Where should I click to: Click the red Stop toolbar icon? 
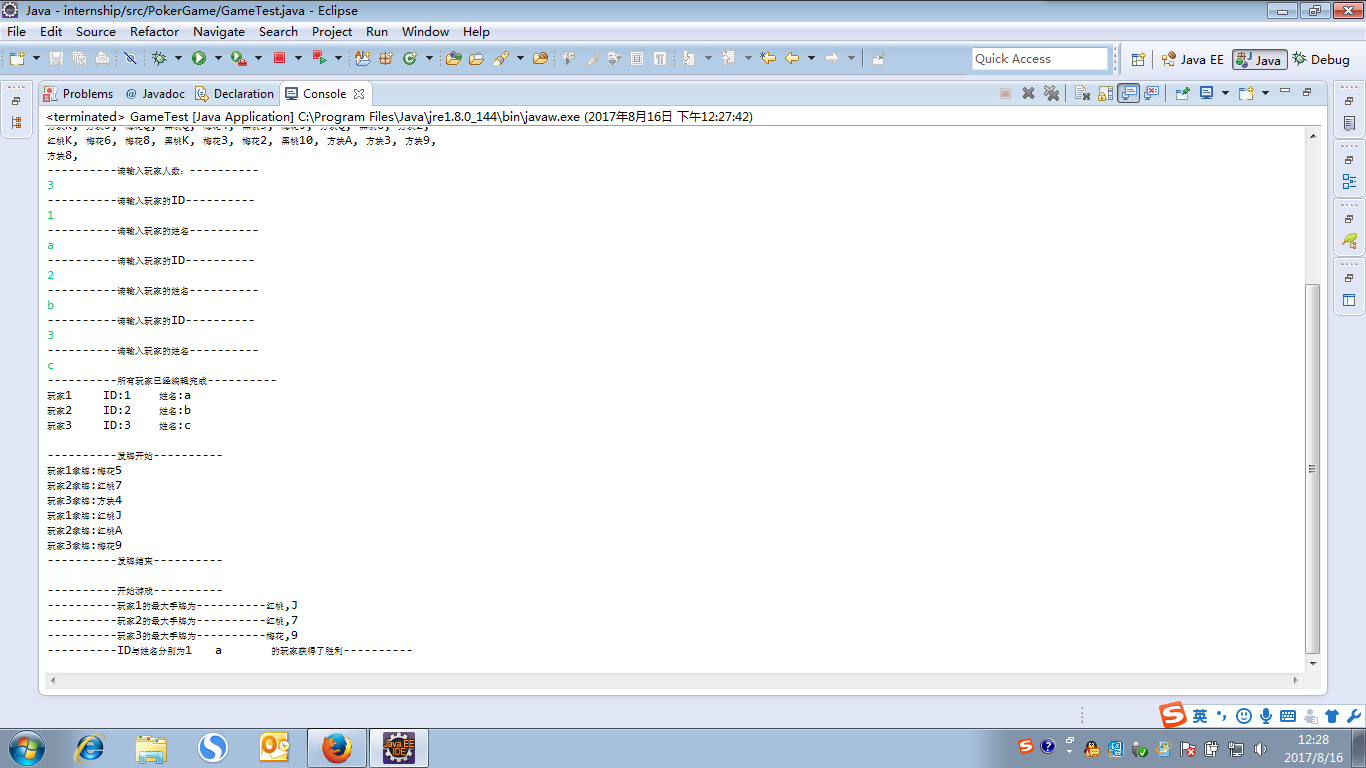click(x=280, y=59)
